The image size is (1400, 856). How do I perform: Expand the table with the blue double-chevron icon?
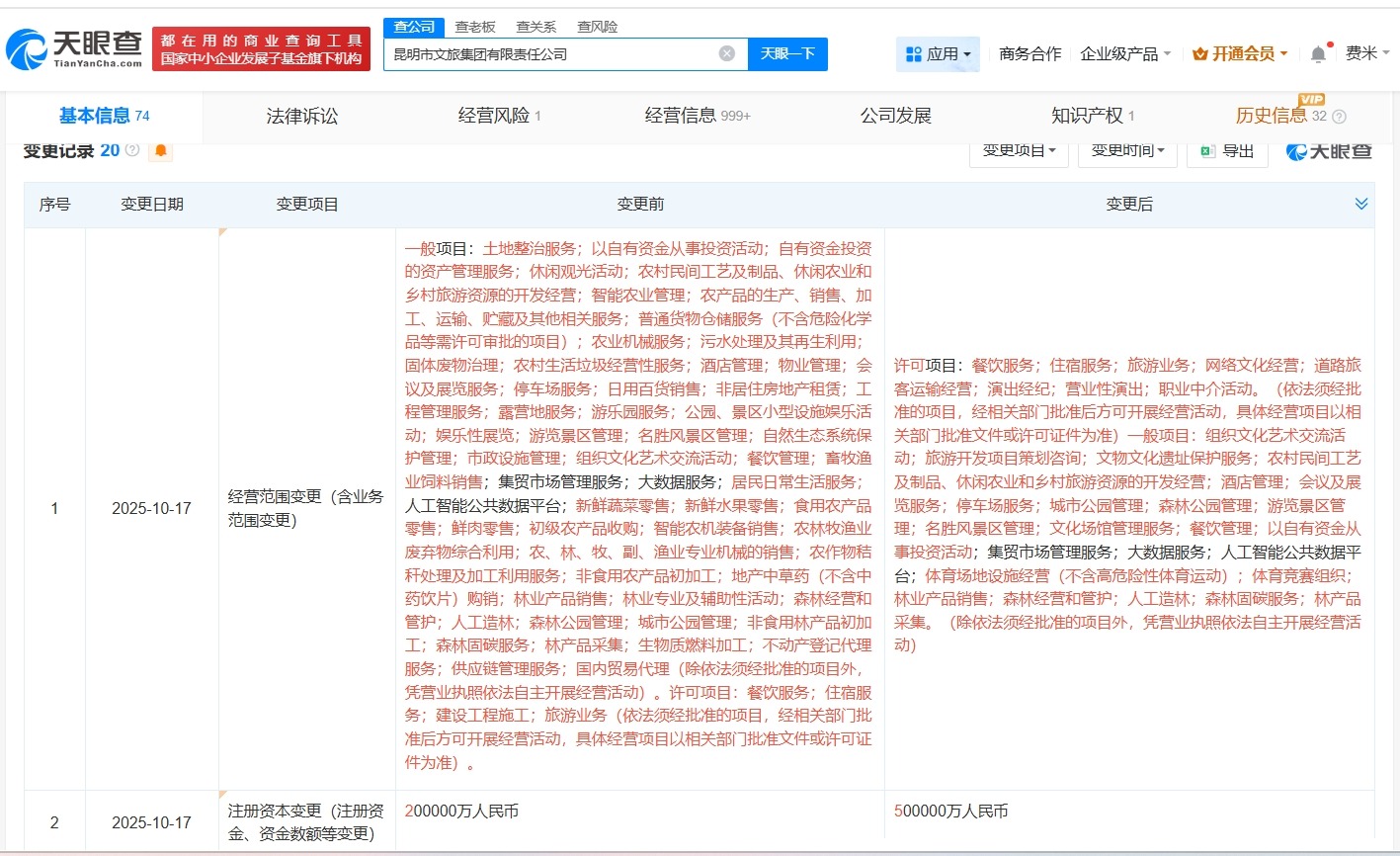click(x=1361, y=205)
